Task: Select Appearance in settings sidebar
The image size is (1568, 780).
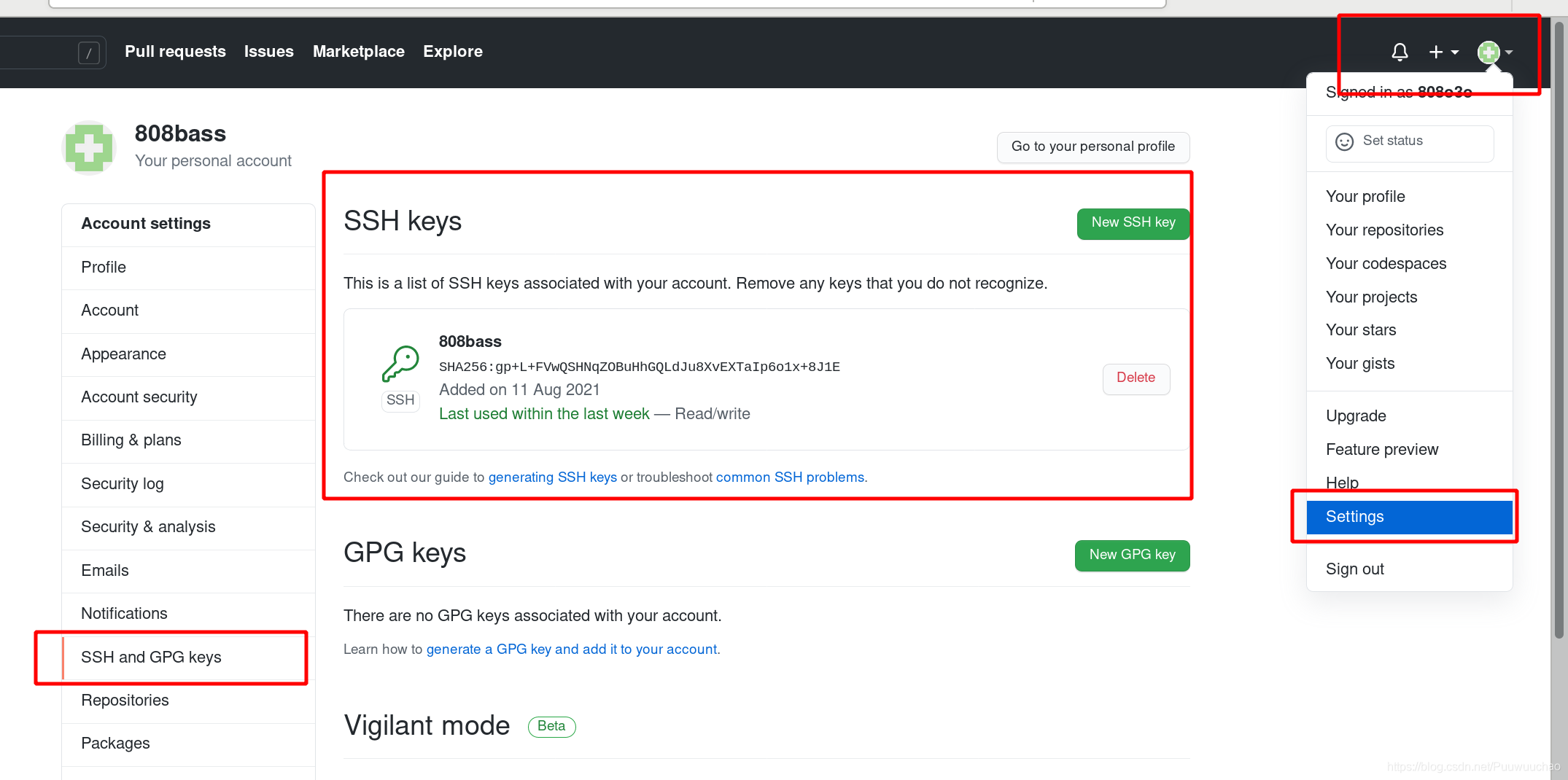Action: [189, 354]
